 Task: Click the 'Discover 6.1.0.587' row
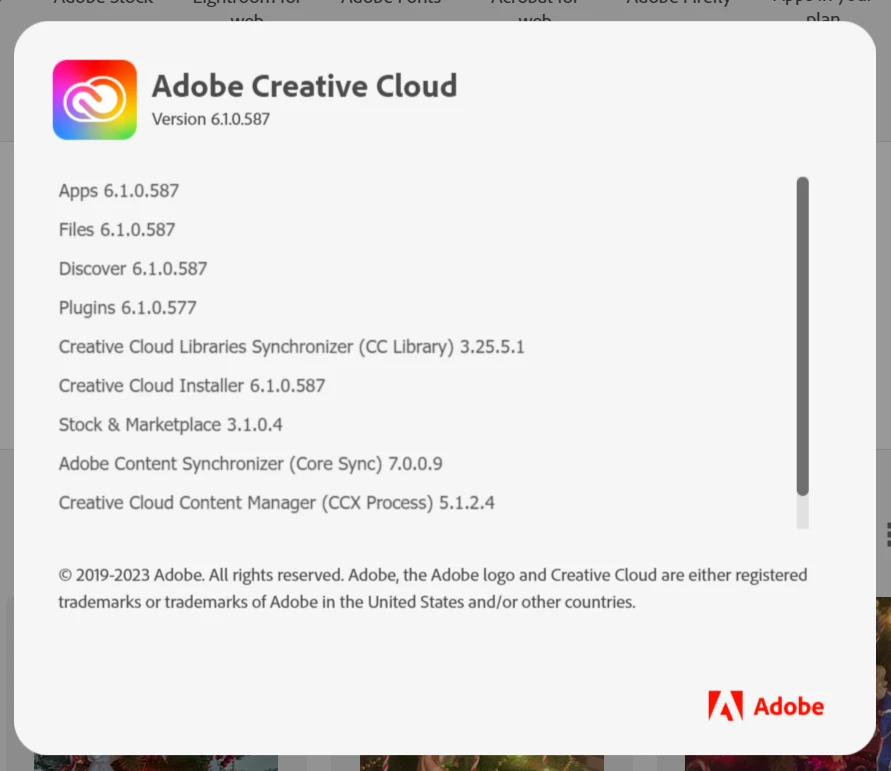click(133, 269)
